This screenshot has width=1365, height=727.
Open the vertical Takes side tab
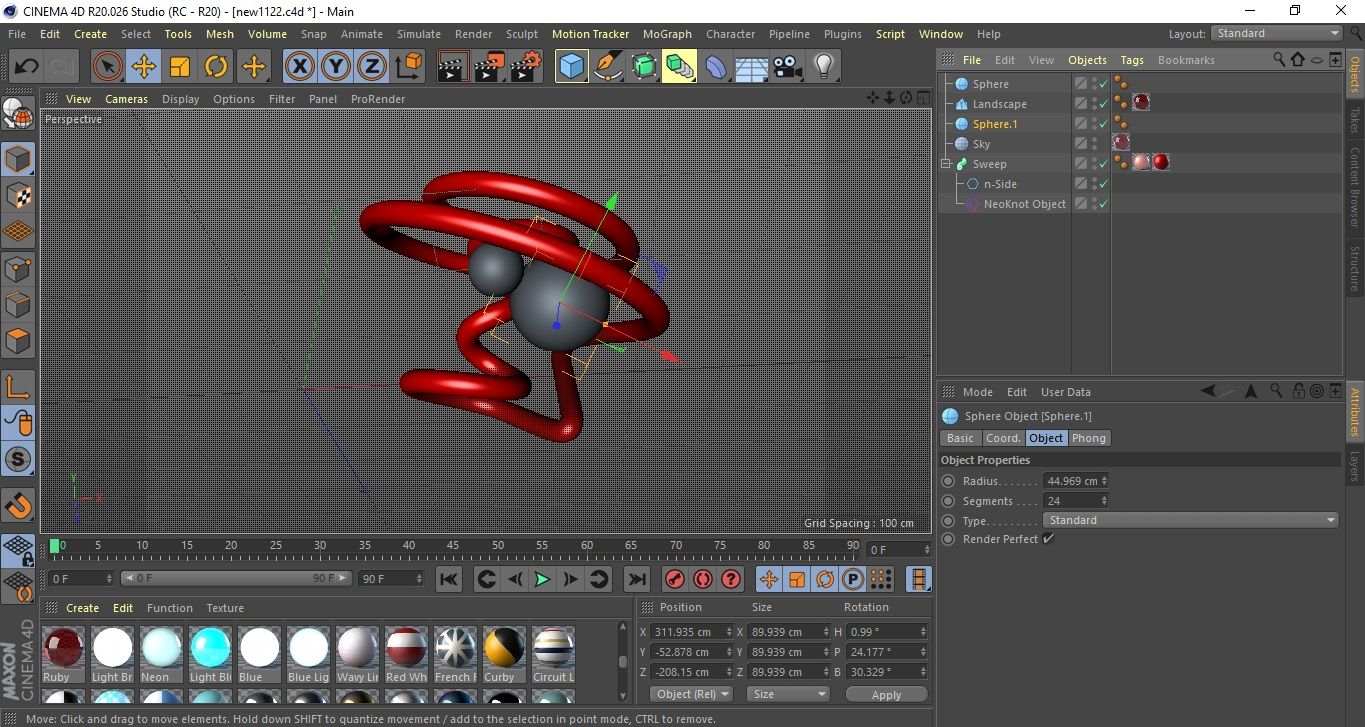click(x=1355, y=120)
